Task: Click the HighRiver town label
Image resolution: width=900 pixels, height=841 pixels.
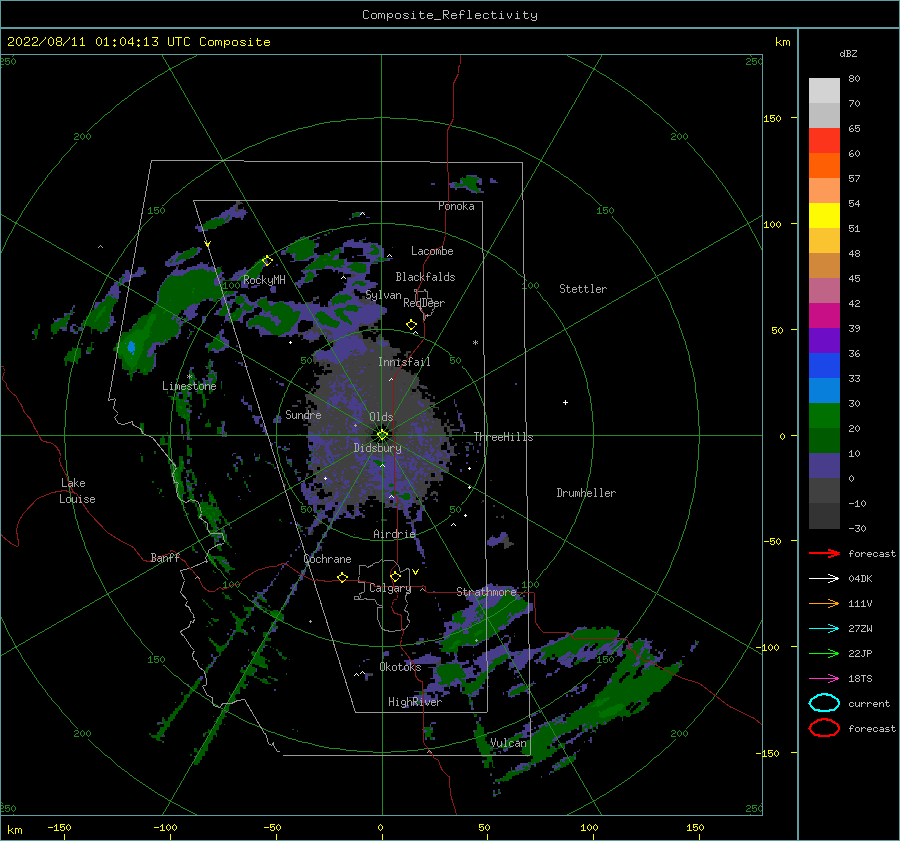Action: (415, 702)
